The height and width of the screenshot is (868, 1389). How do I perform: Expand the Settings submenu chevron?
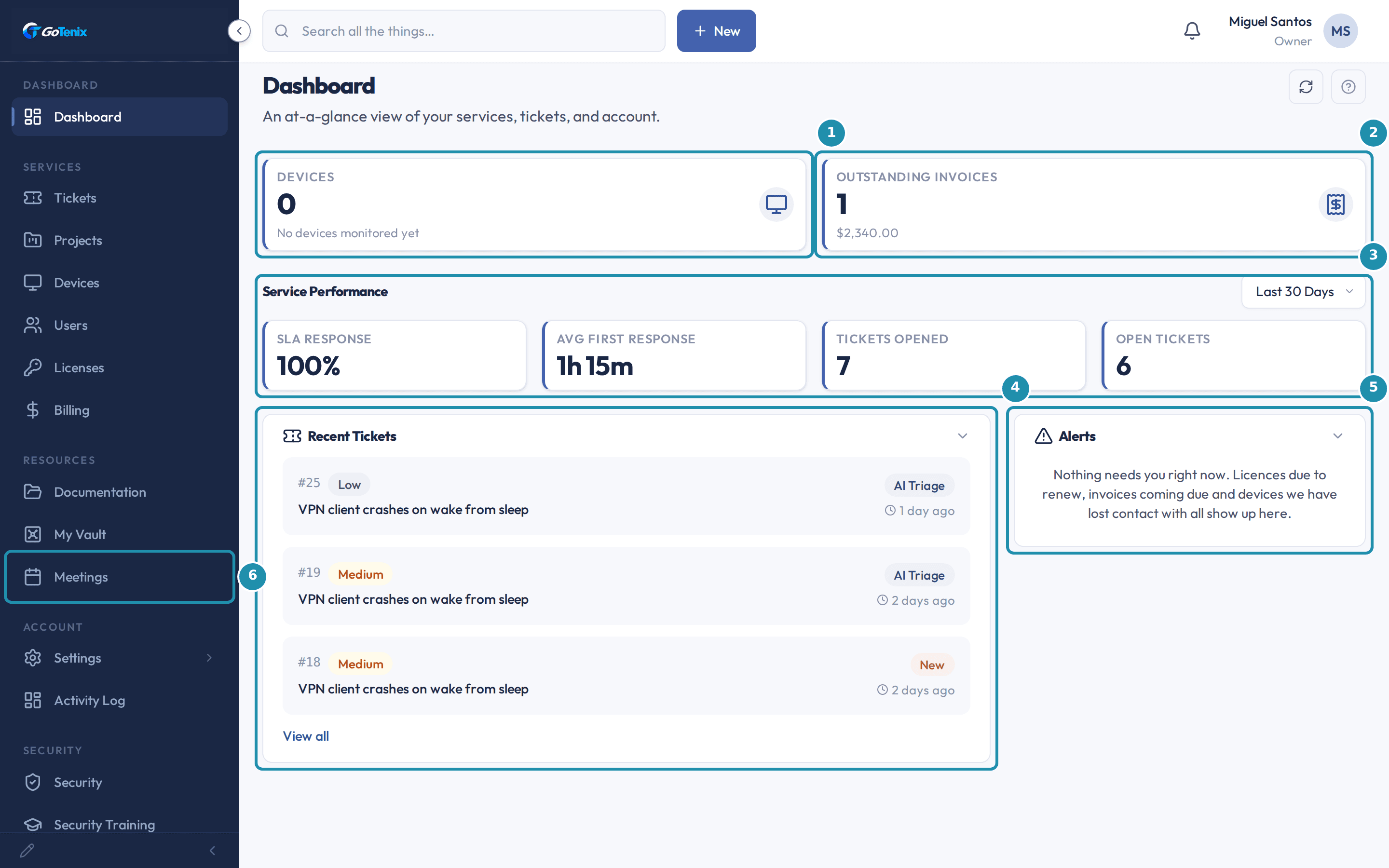coord(209,658)
